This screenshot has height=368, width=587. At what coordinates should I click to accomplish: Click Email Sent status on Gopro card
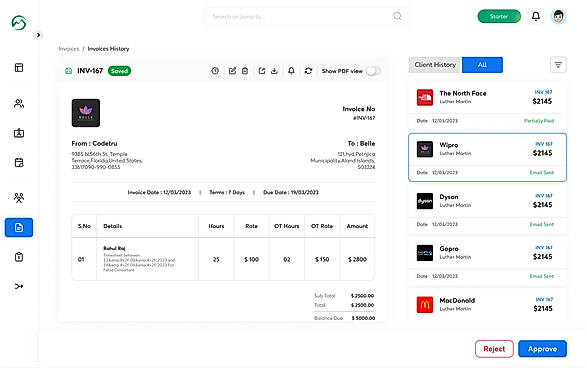tap(542, 276)
